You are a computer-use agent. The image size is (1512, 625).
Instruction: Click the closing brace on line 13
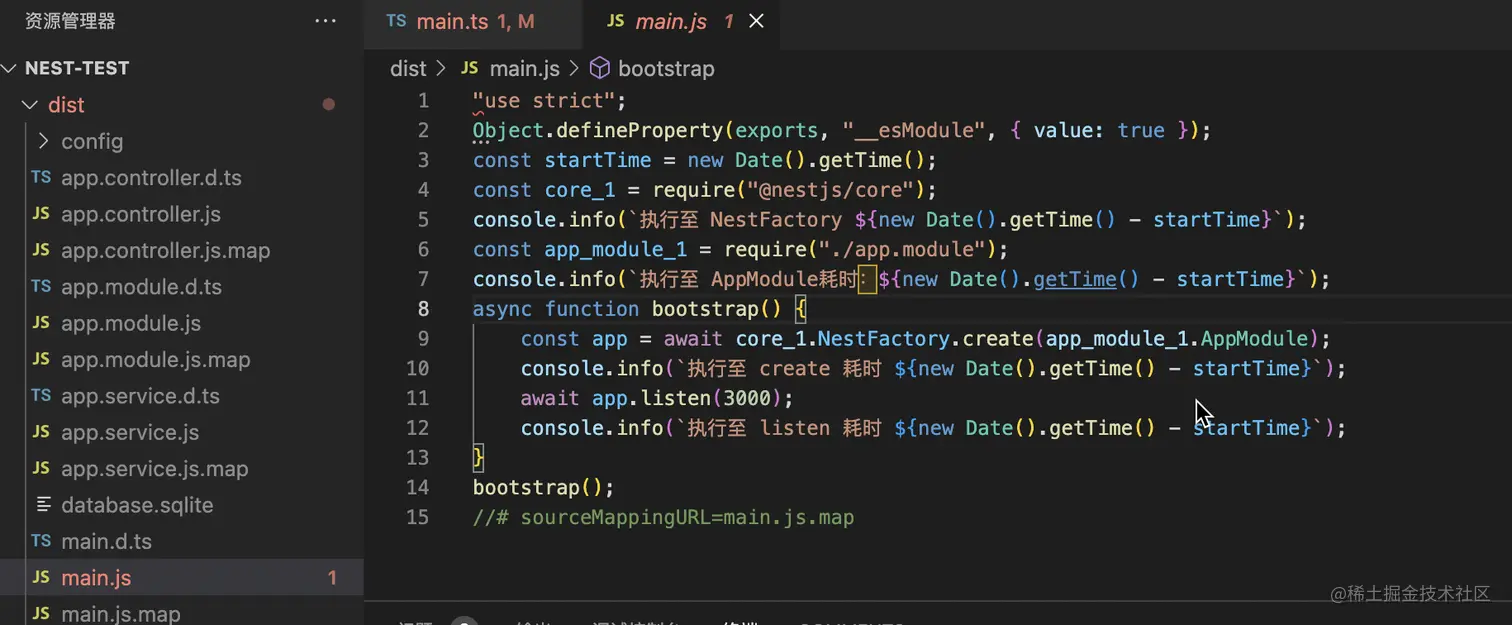(x=478, y=457)
